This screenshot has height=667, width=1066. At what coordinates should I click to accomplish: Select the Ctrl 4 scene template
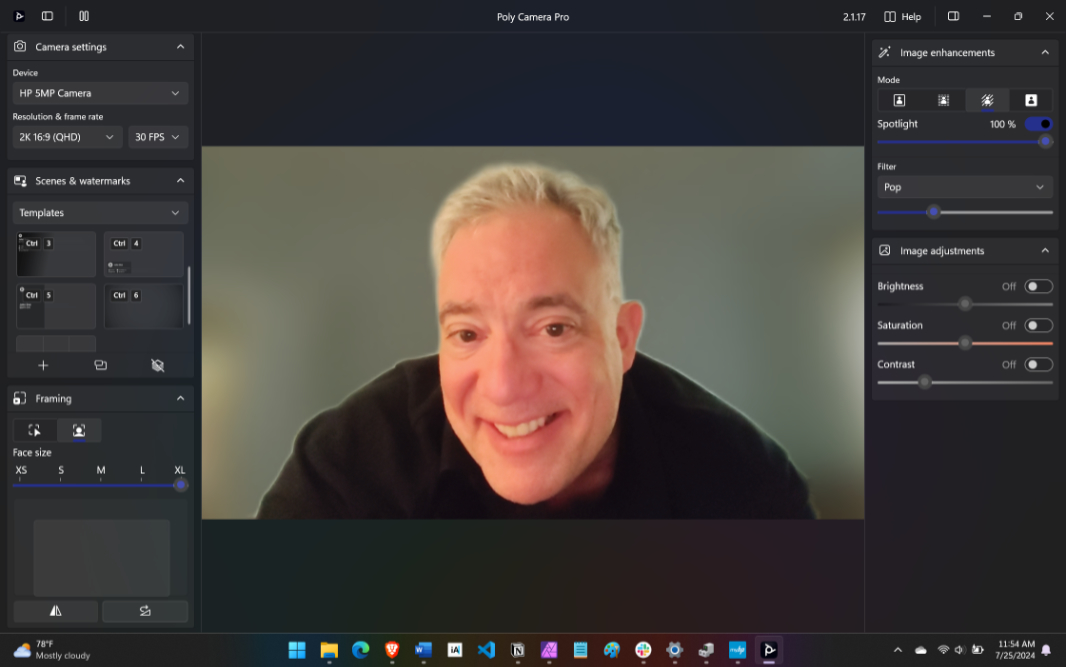point(143,254)
